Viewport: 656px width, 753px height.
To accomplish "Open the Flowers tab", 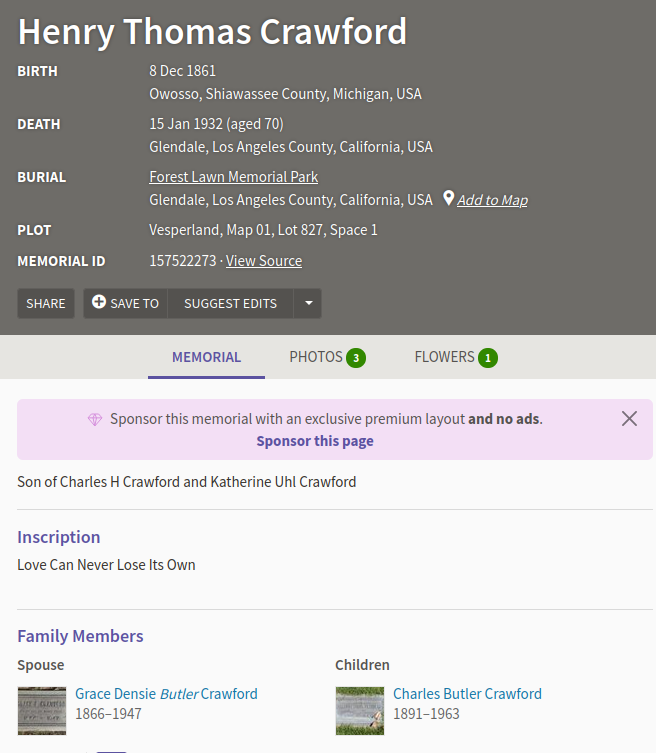I will click(444, 357).
